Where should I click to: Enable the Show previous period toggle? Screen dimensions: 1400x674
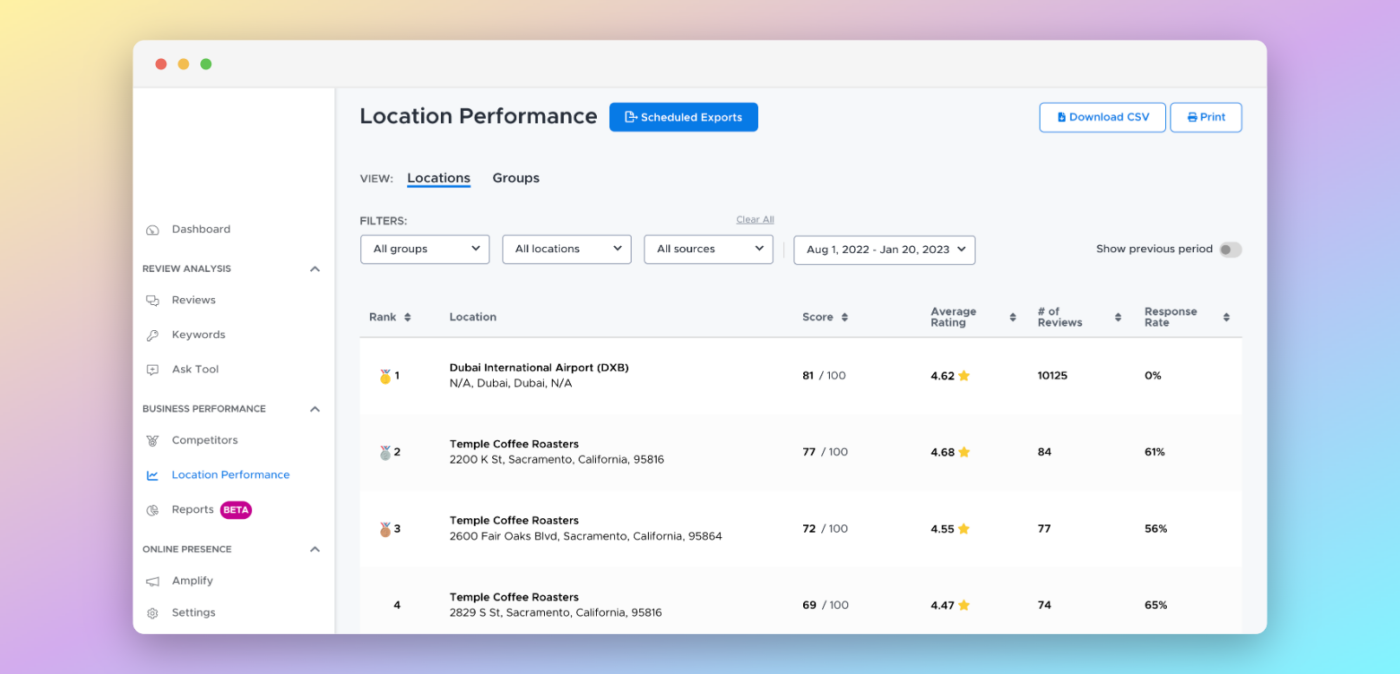tap(1231, 249)
